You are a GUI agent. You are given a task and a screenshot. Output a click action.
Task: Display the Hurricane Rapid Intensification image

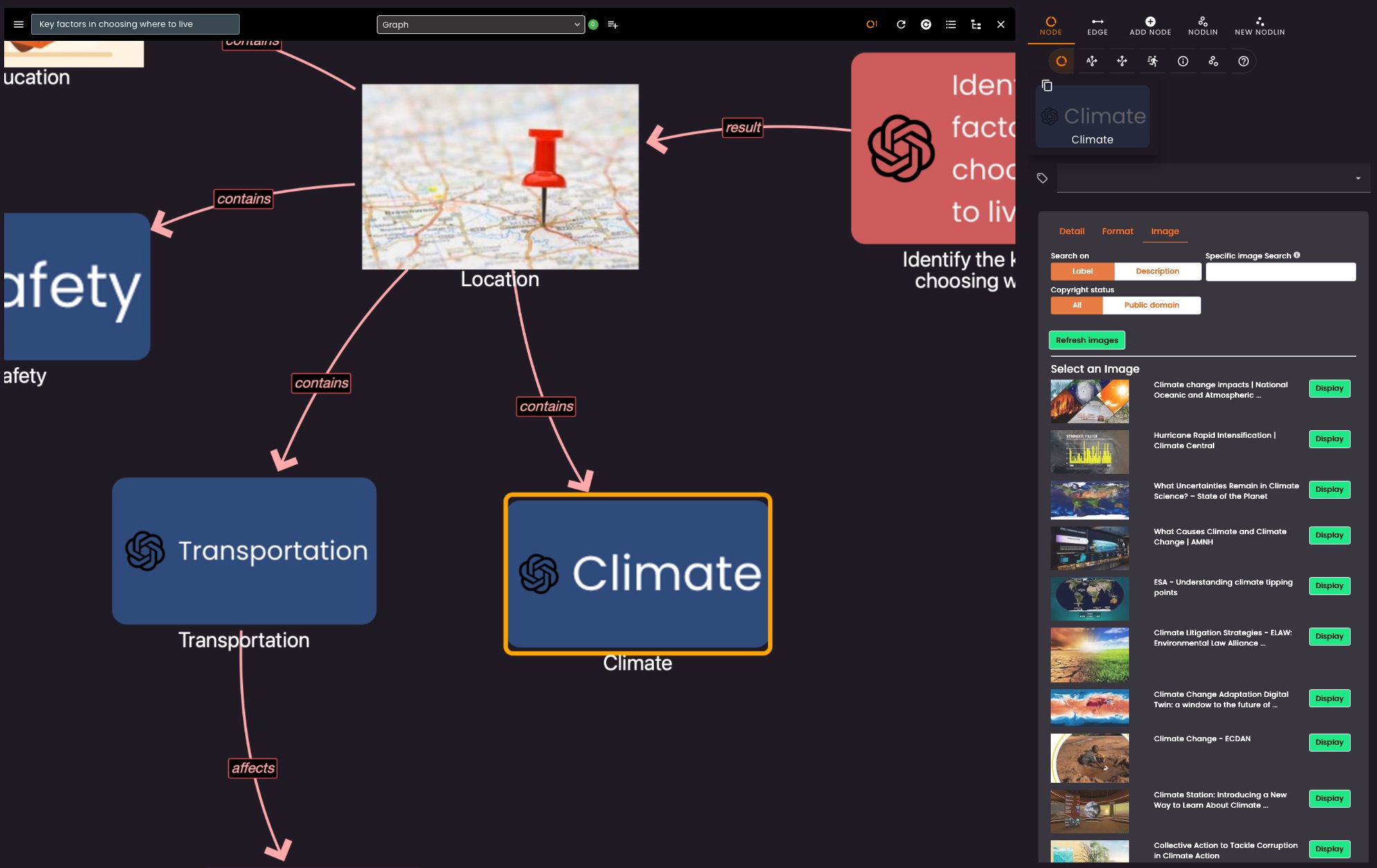coord(1329,439)
